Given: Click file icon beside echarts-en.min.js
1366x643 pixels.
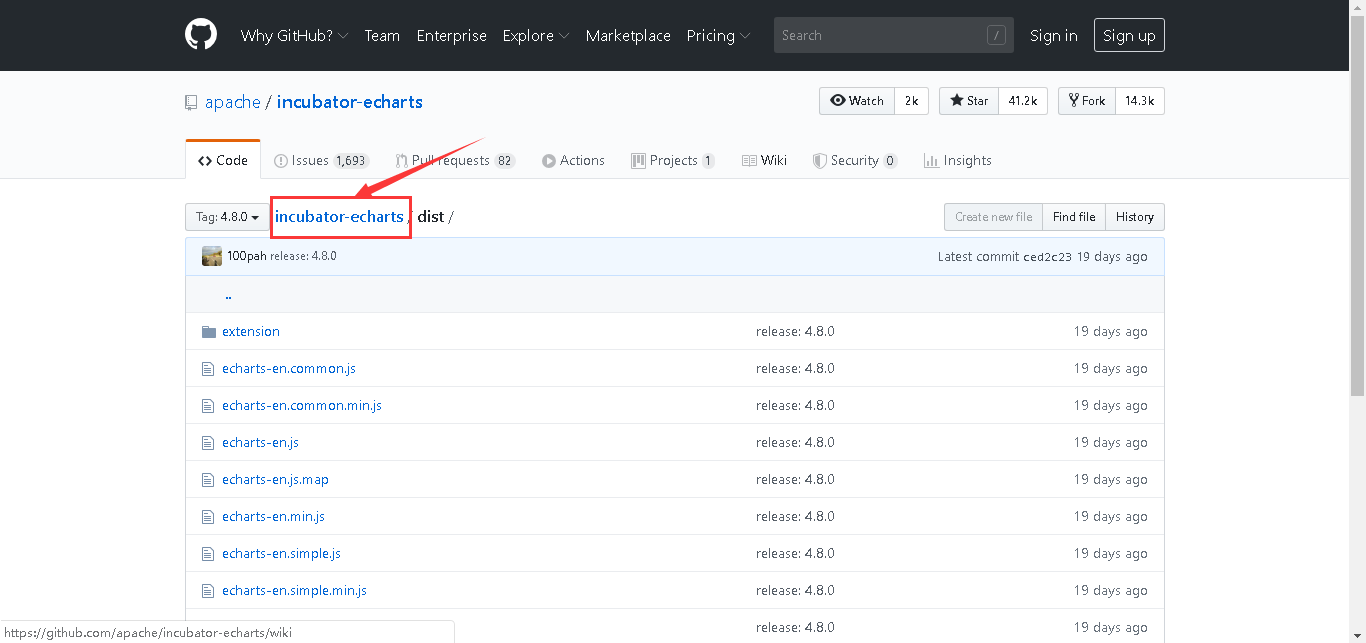Looking at the screenshot, I should coord(208,517).
